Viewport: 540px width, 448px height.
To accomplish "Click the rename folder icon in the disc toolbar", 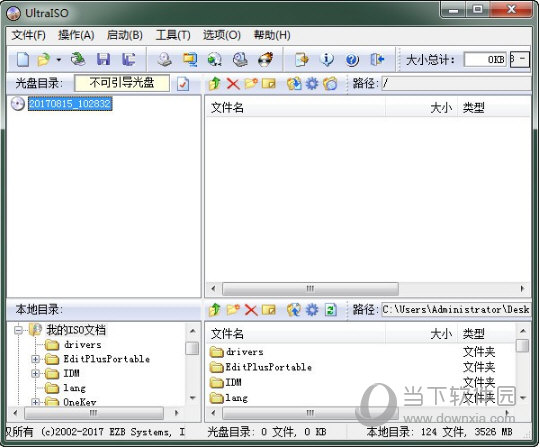I will 269,84.
